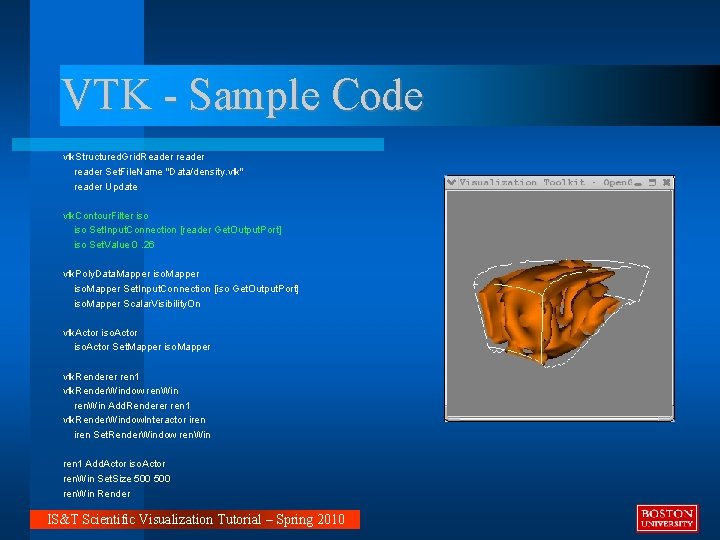
Task: Open the Visualization Toolkit window menu icon
Action: click(451, 182)
